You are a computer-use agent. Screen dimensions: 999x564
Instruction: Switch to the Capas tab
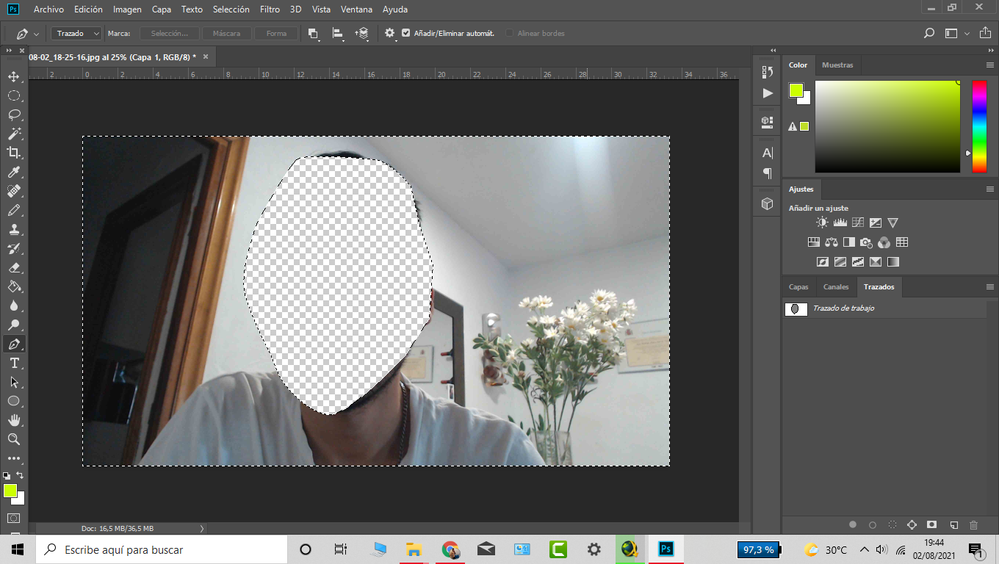point(798,287)
